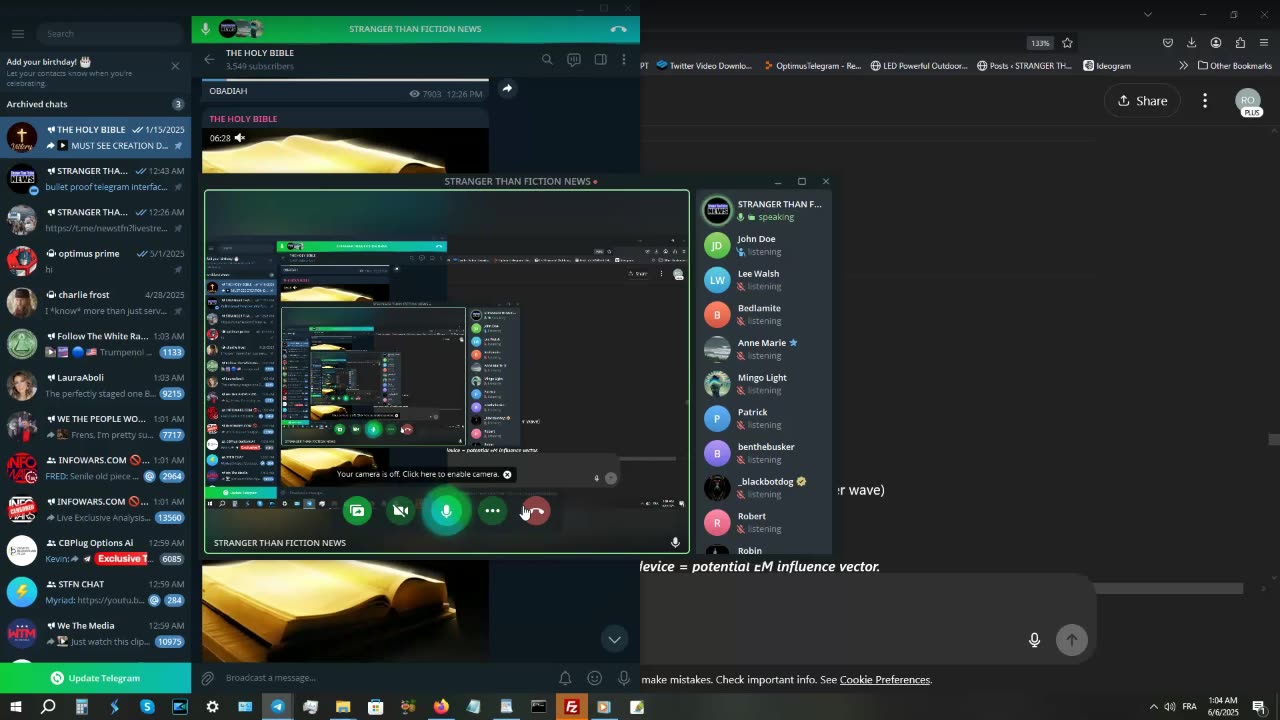Screen dimensions: 1280x720
Task: Unmute the 06:28 video preview
Action: point(239,138)
